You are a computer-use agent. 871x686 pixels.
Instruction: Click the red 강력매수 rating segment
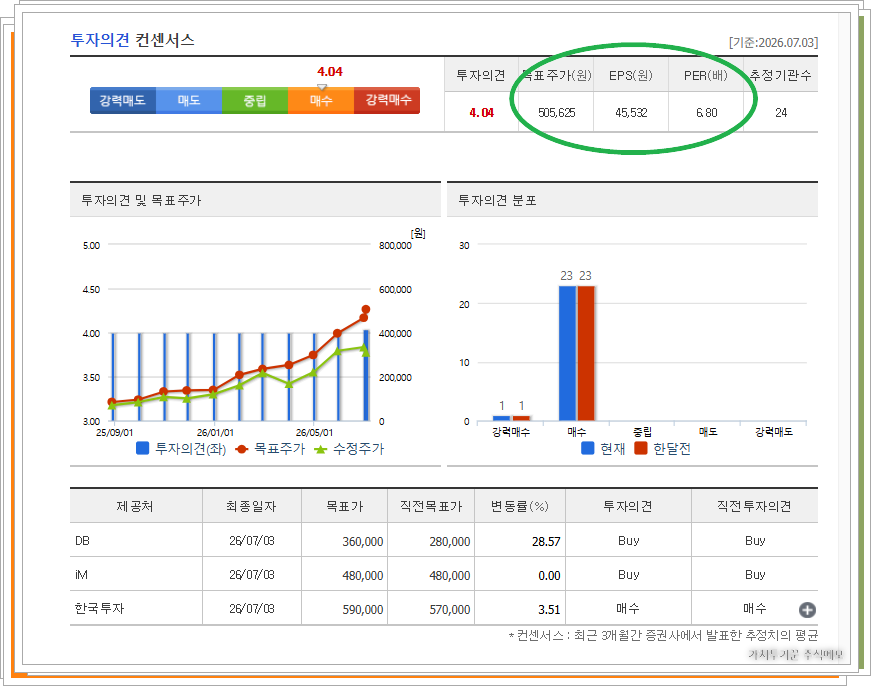click(387, 101)
